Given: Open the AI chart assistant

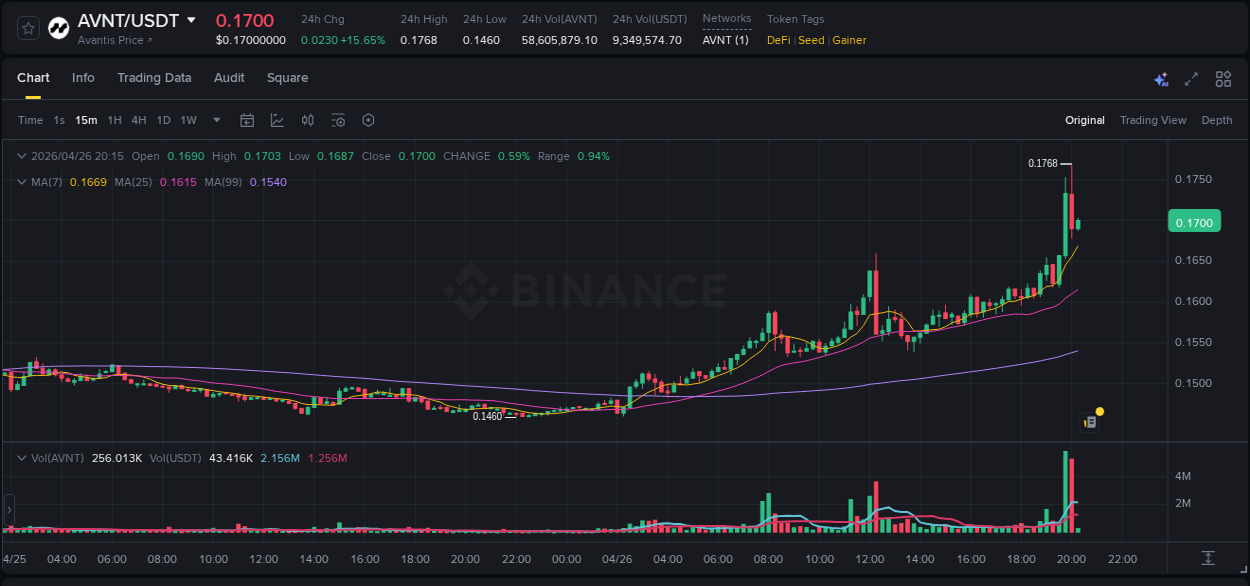Looking at the screenshot, I should click(x=1160, y=78).
